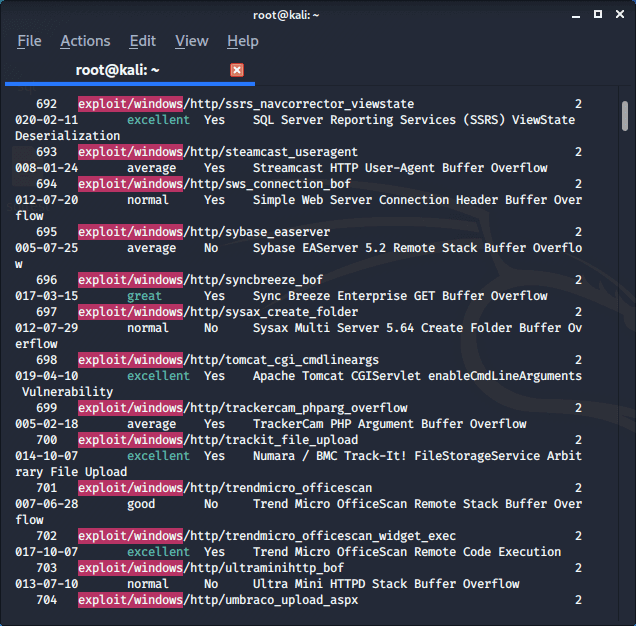Open the File menu
636x626 pixels.
click(29, 41)
